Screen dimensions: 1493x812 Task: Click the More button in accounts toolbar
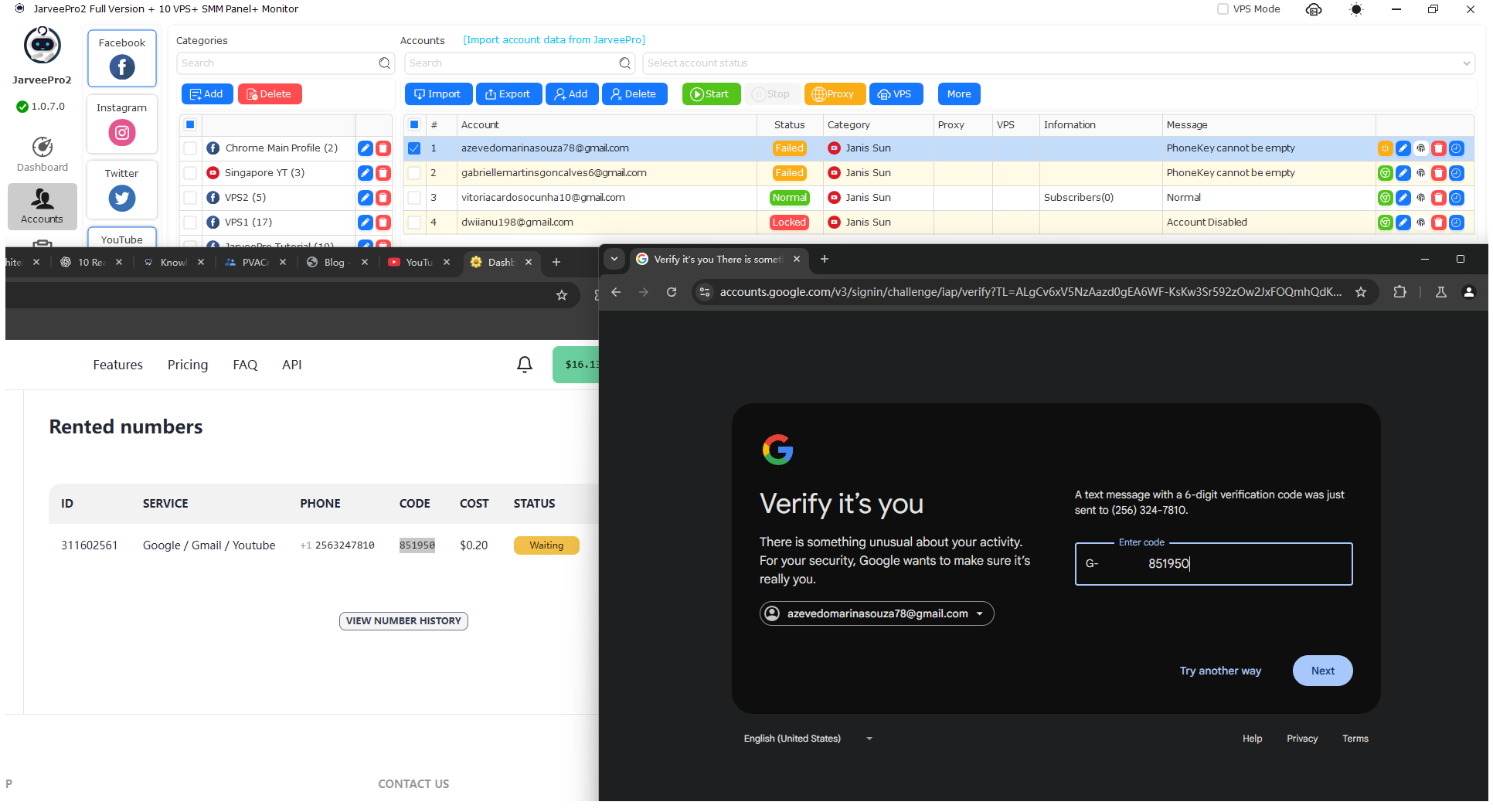pos(959,94)
